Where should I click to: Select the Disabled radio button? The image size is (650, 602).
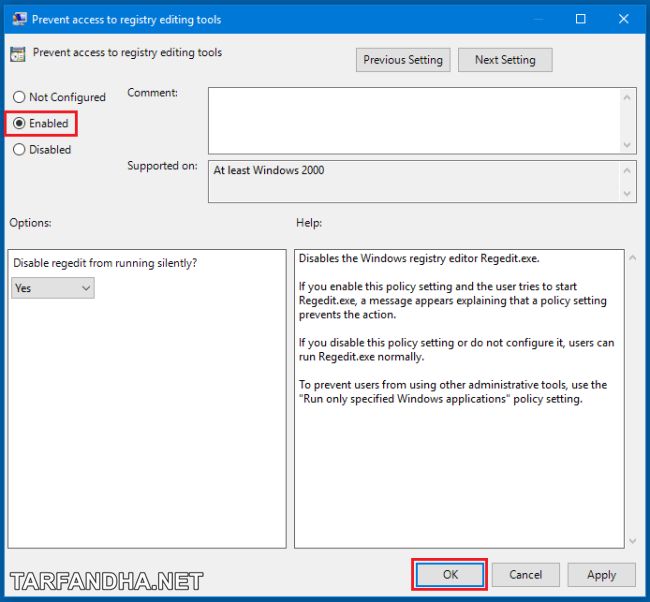tap(42, 149)
